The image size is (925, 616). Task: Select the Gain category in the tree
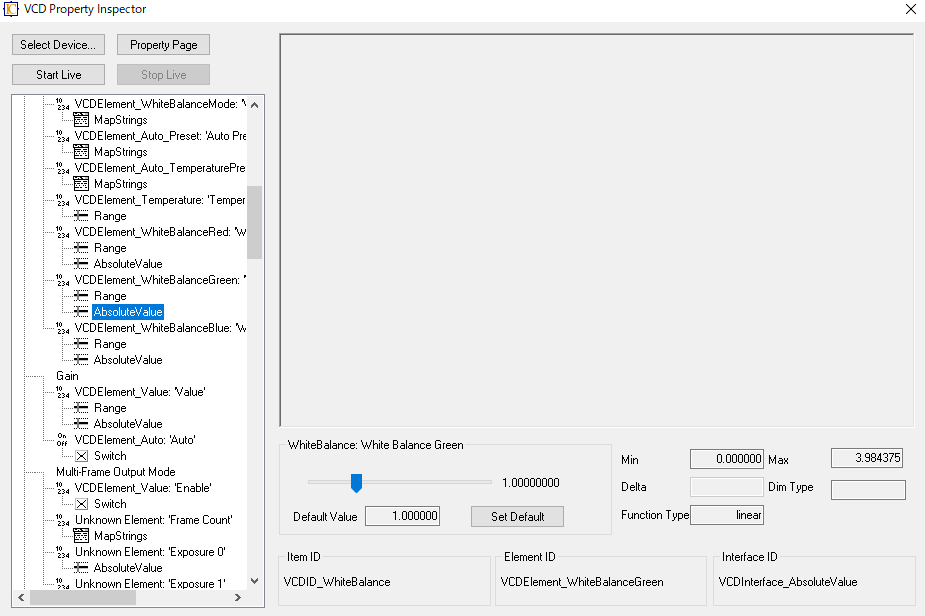tap(67, 376)
